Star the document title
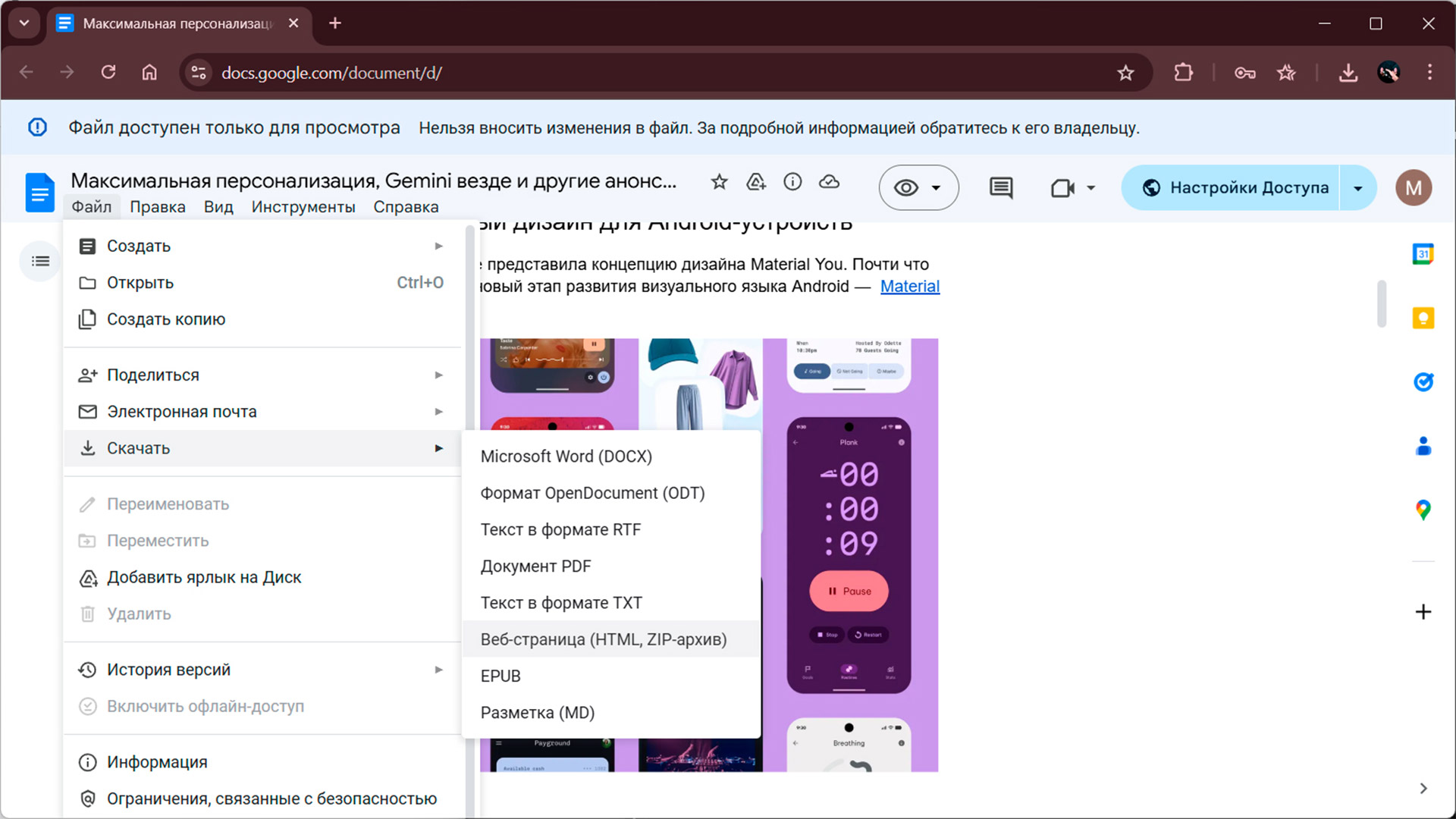 [x=719, y=182]
